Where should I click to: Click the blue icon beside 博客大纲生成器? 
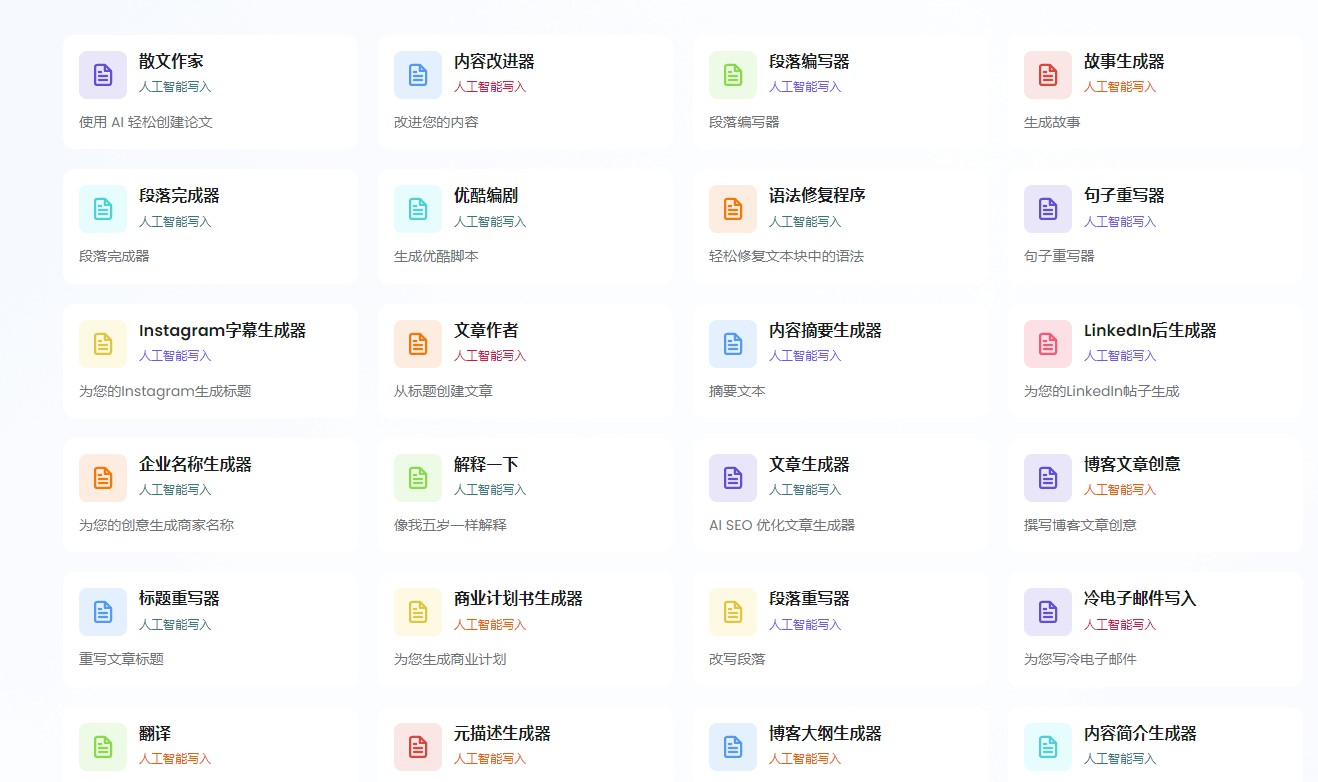coord(733,747)
